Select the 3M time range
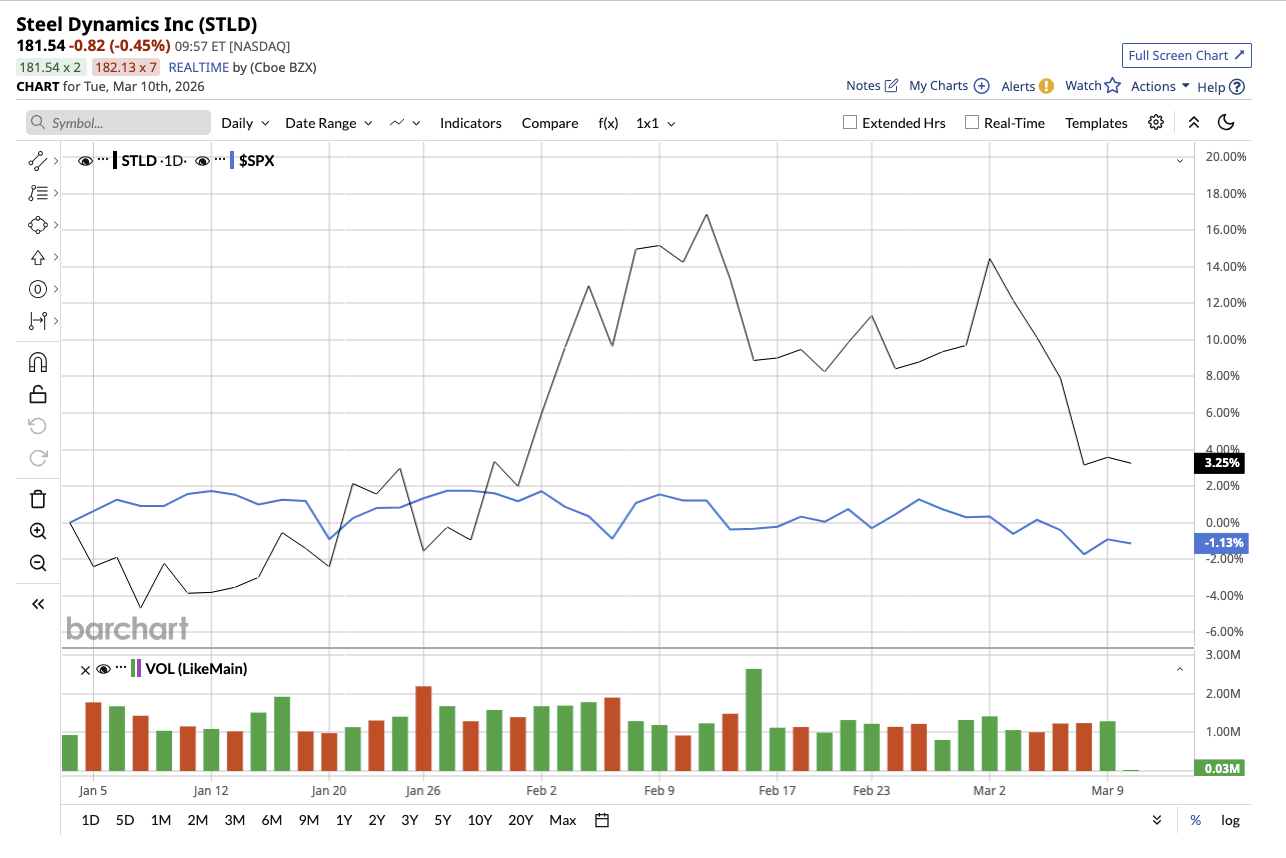The height and width of the screenshot is (858, 1286). tap(235, 820)
